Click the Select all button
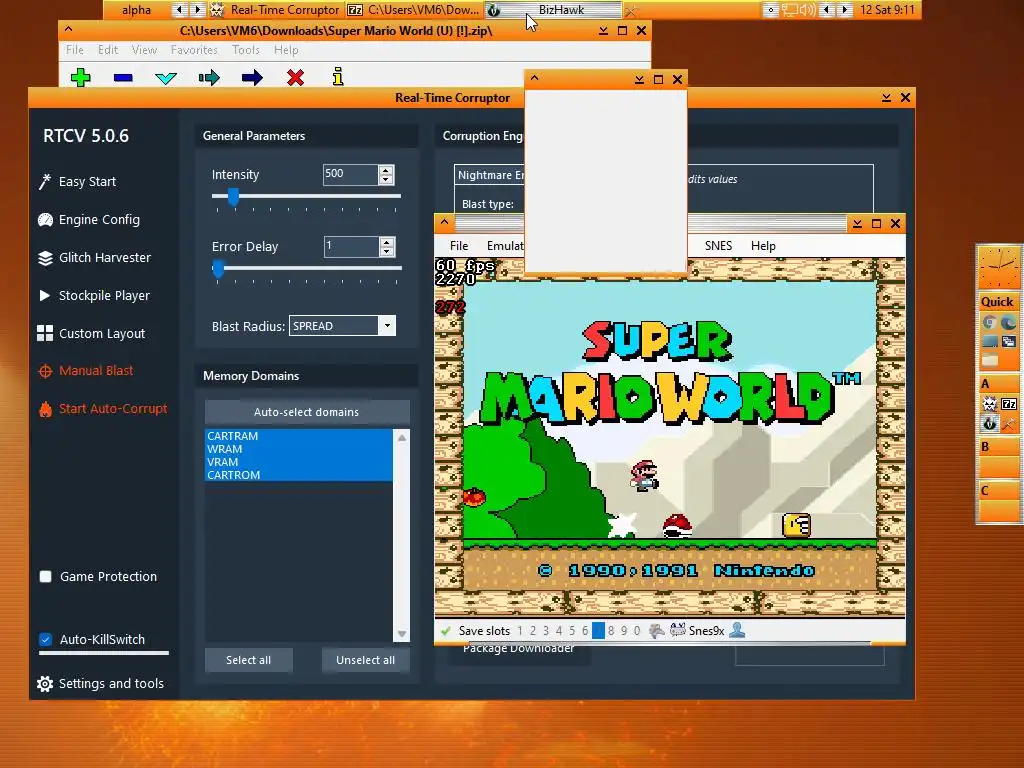The width and height of the screenshot is (1024, 768). (248, 660)
